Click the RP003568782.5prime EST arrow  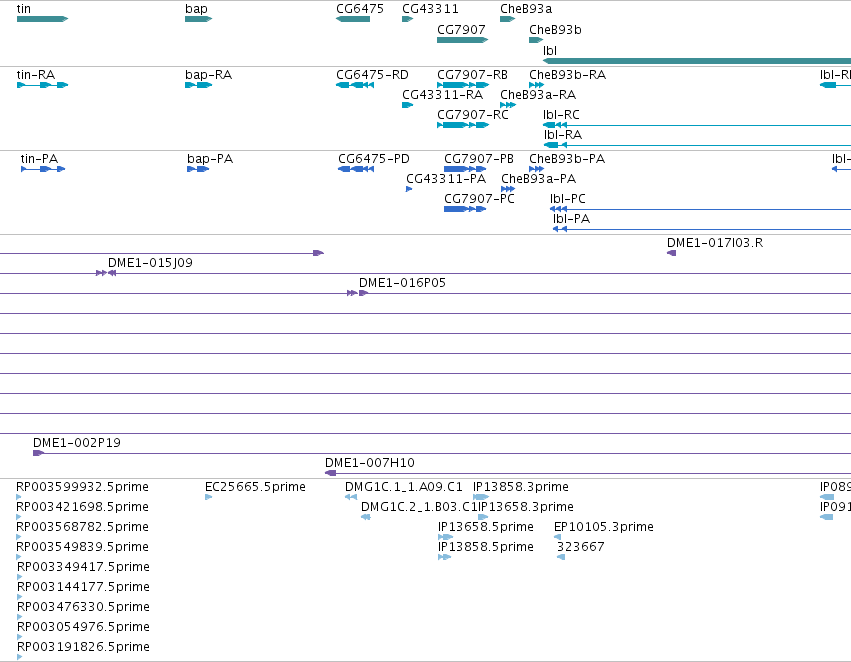click(19, 537)
